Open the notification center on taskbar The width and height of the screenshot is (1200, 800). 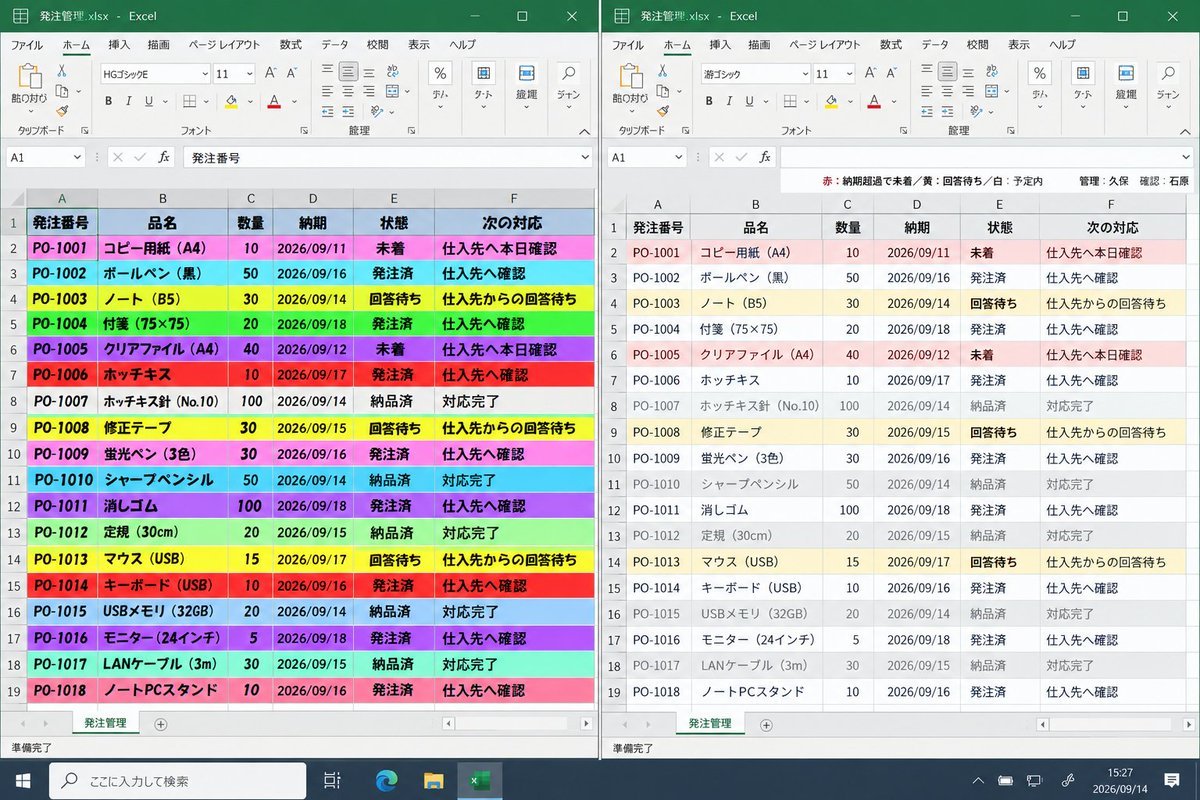pos(1170,780)
